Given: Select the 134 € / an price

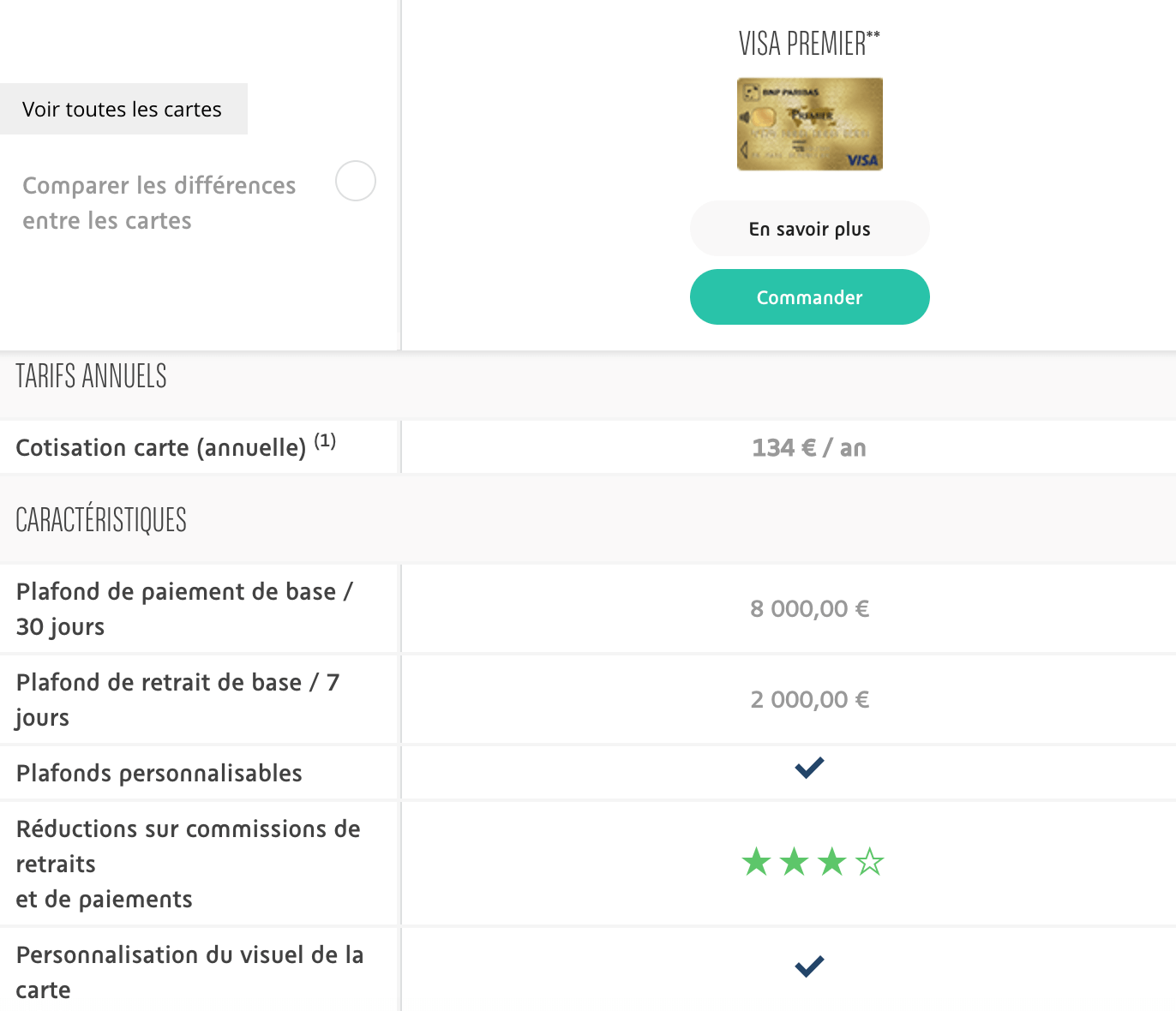Looking at the screenshot, I should point(809,448).
